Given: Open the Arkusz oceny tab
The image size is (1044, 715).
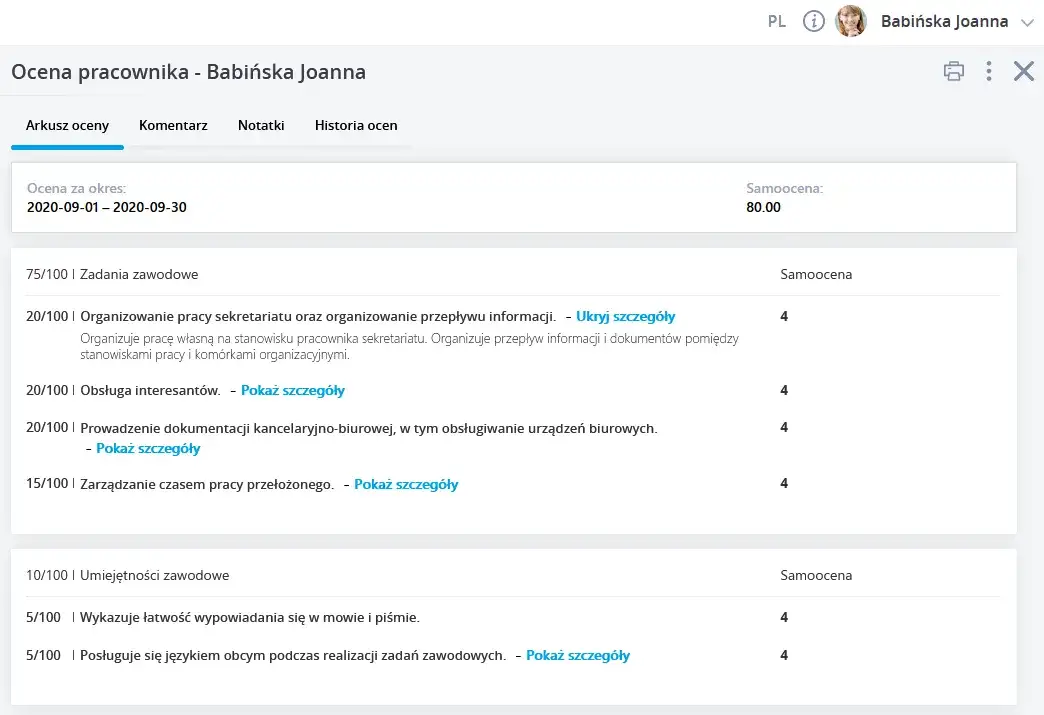Looking at the screenshot, I should (x=67, y=126).
